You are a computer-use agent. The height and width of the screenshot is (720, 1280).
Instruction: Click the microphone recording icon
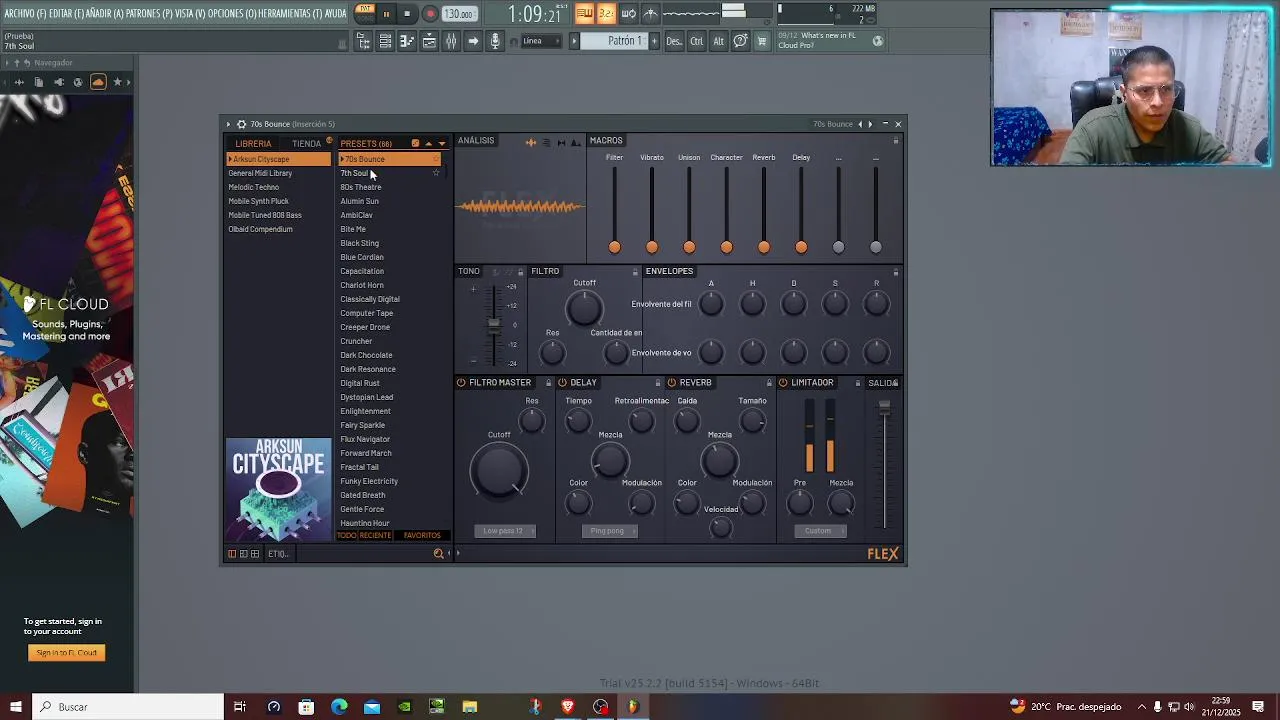[x=494, y=41]
